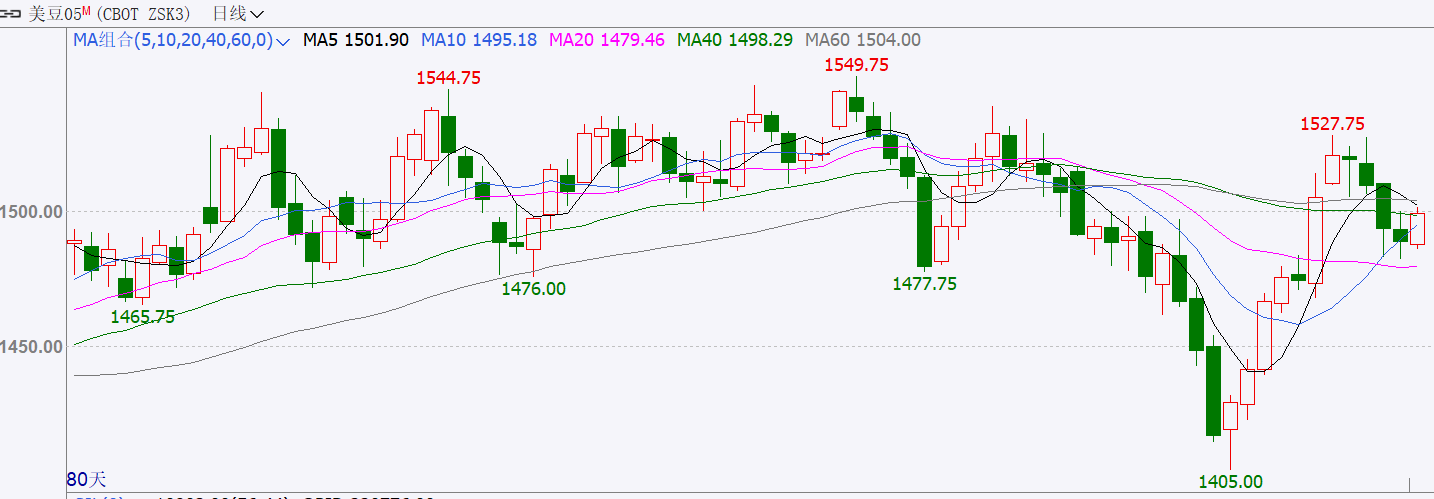Select the MA40 1498.29 legend value

(x=735, y=40)
